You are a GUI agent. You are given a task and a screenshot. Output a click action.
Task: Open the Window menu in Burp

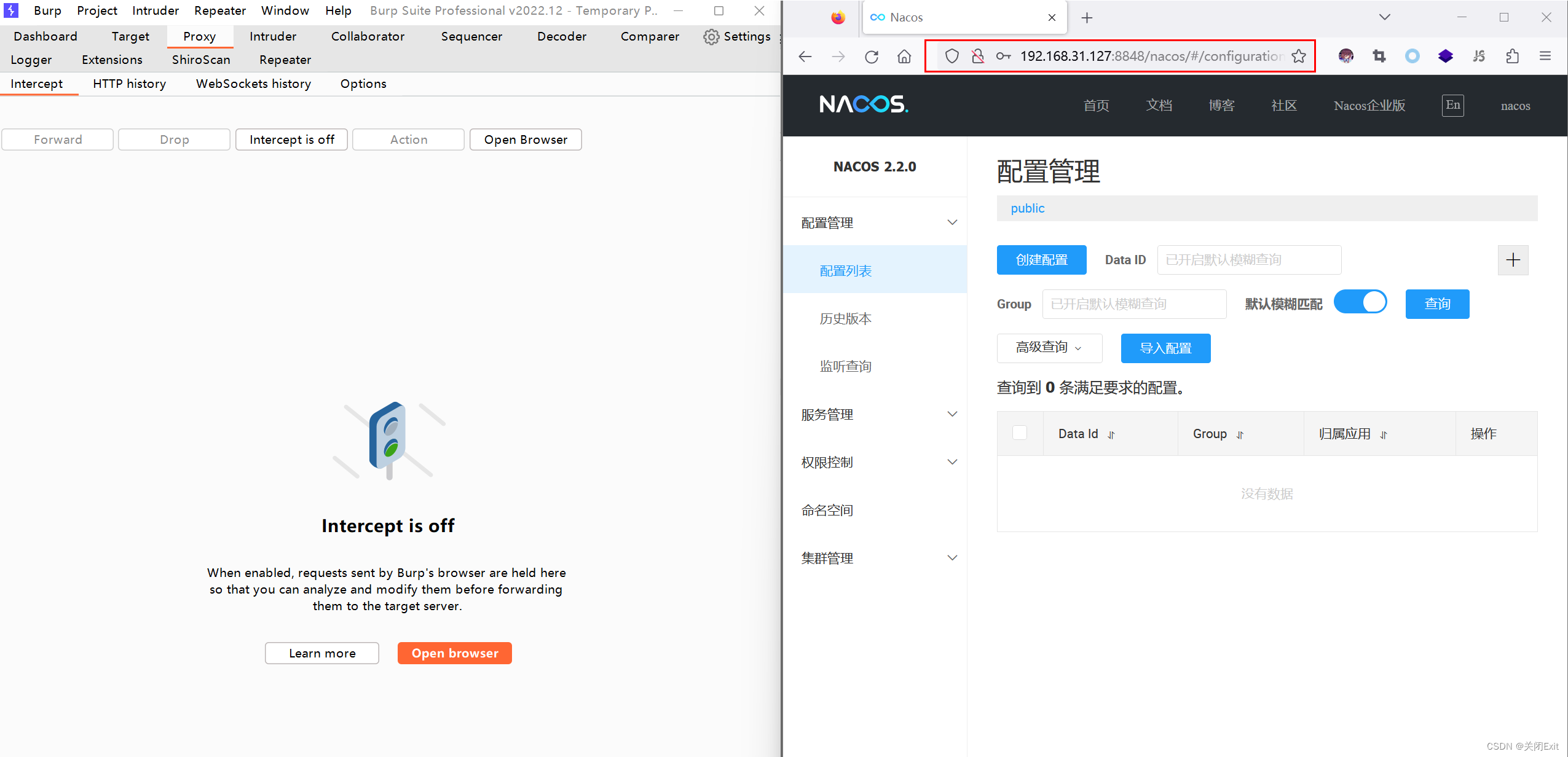pos(285,10)
